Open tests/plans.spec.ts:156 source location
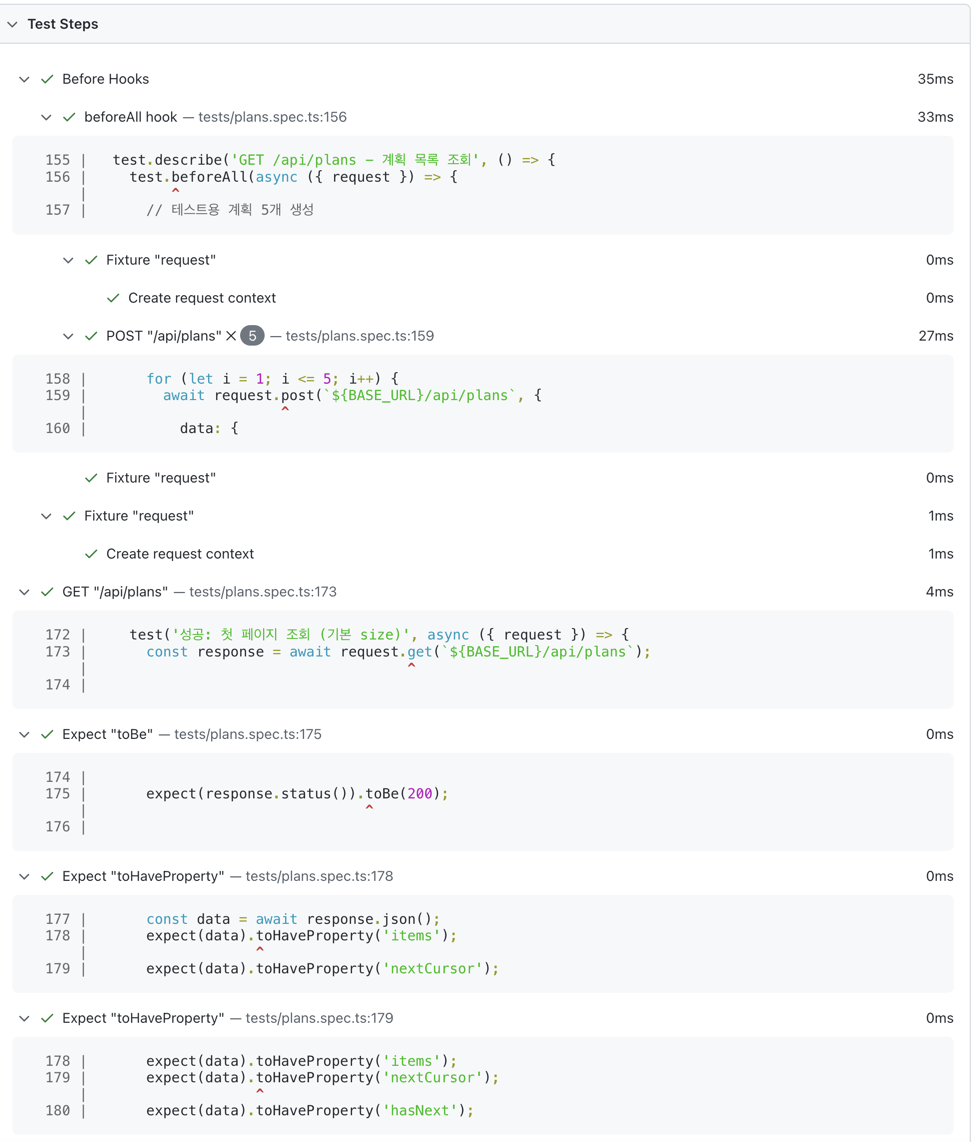 [272, 117]
